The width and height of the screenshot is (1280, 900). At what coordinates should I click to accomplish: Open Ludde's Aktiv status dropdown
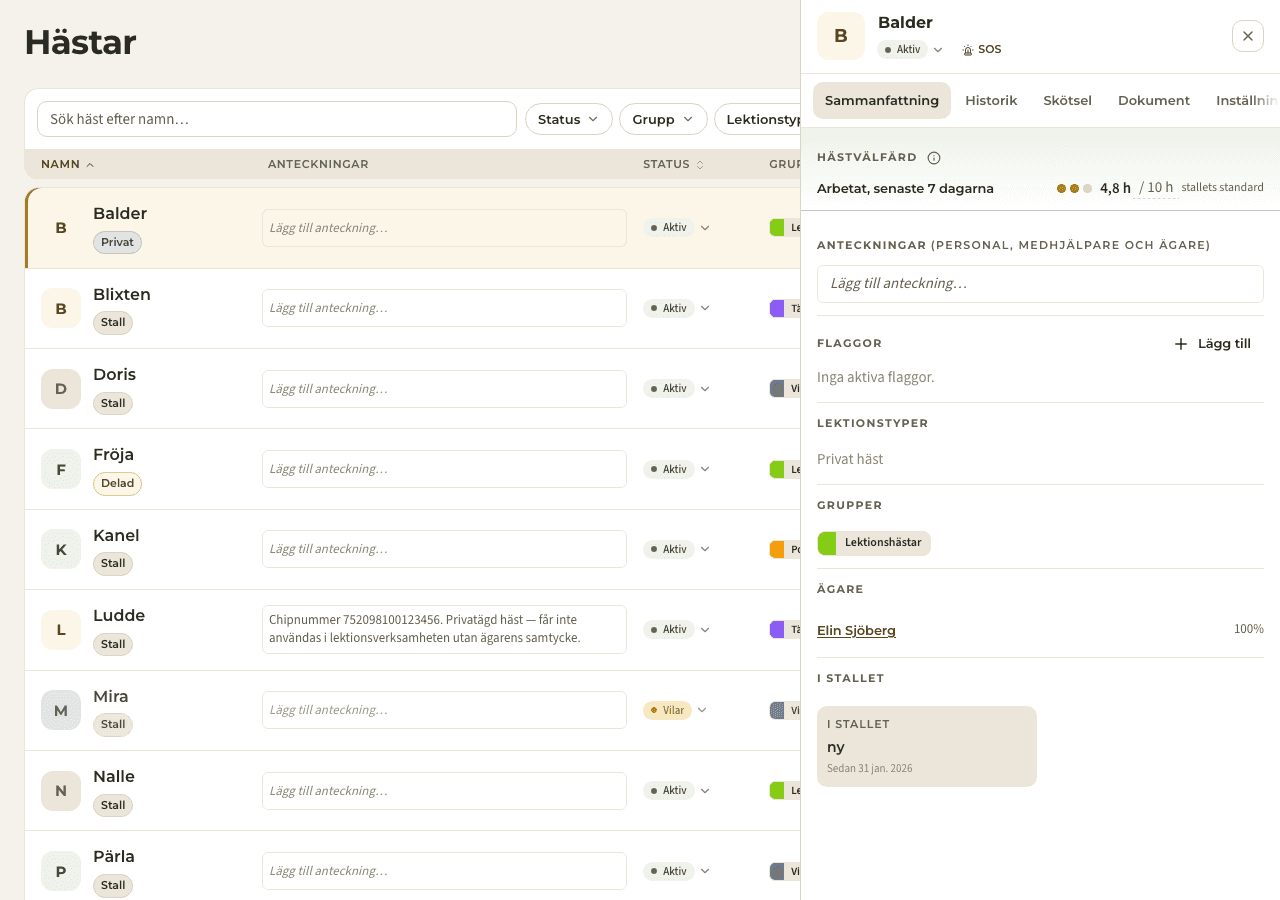[x=677, y=630]
